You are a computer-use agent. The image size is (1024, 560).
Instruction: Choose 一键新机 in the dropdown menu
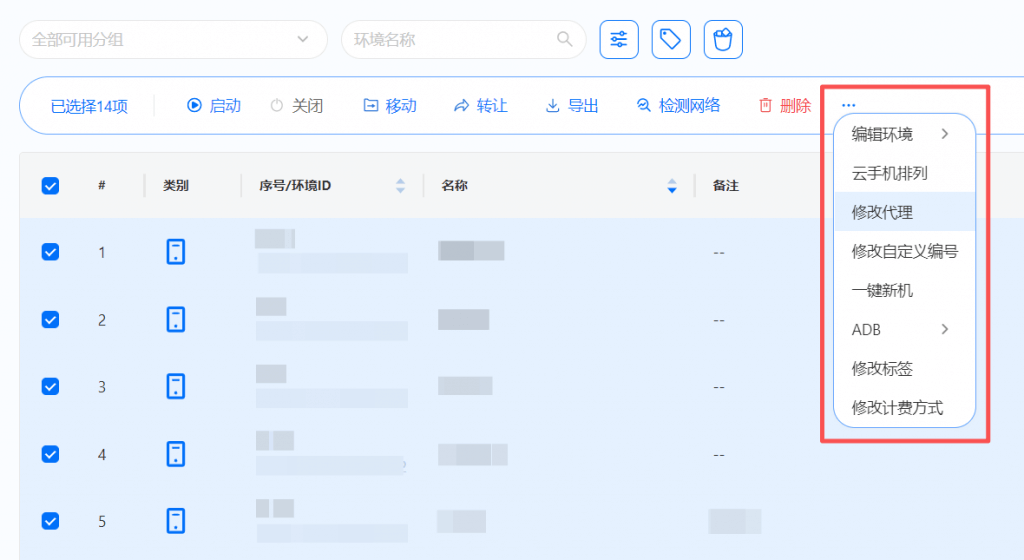tap(882, 290)
